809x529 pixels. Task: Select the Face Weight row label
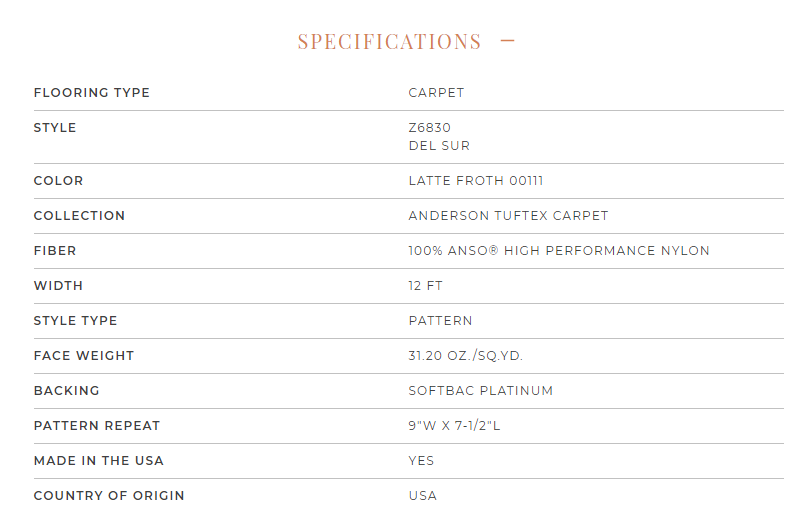coord(84,356)
